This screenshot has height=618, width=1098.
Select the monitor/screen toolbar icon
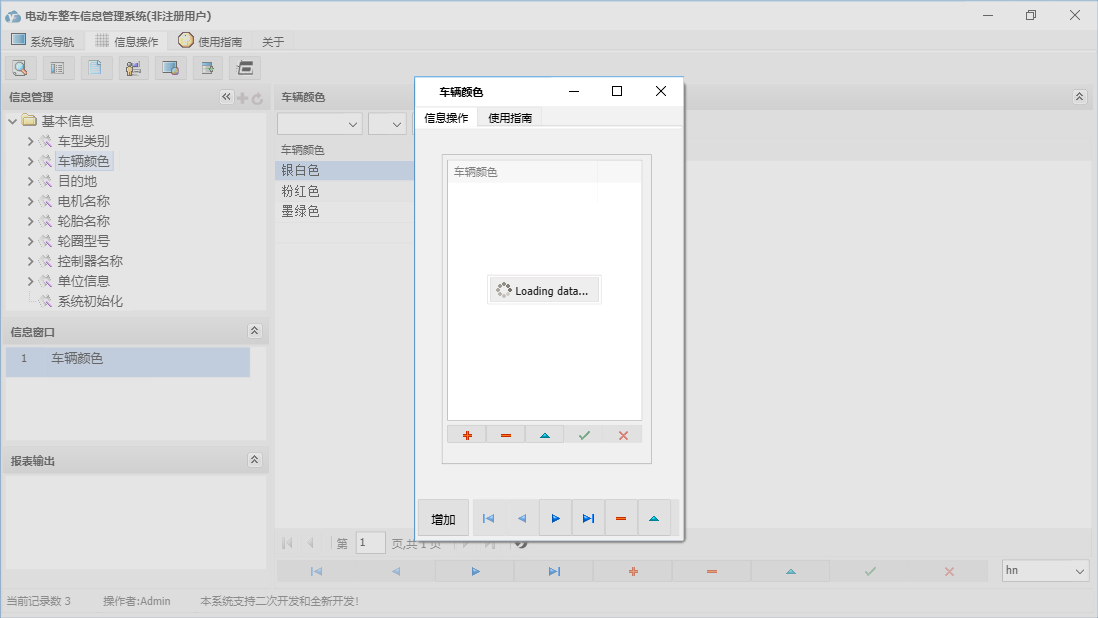170,67
